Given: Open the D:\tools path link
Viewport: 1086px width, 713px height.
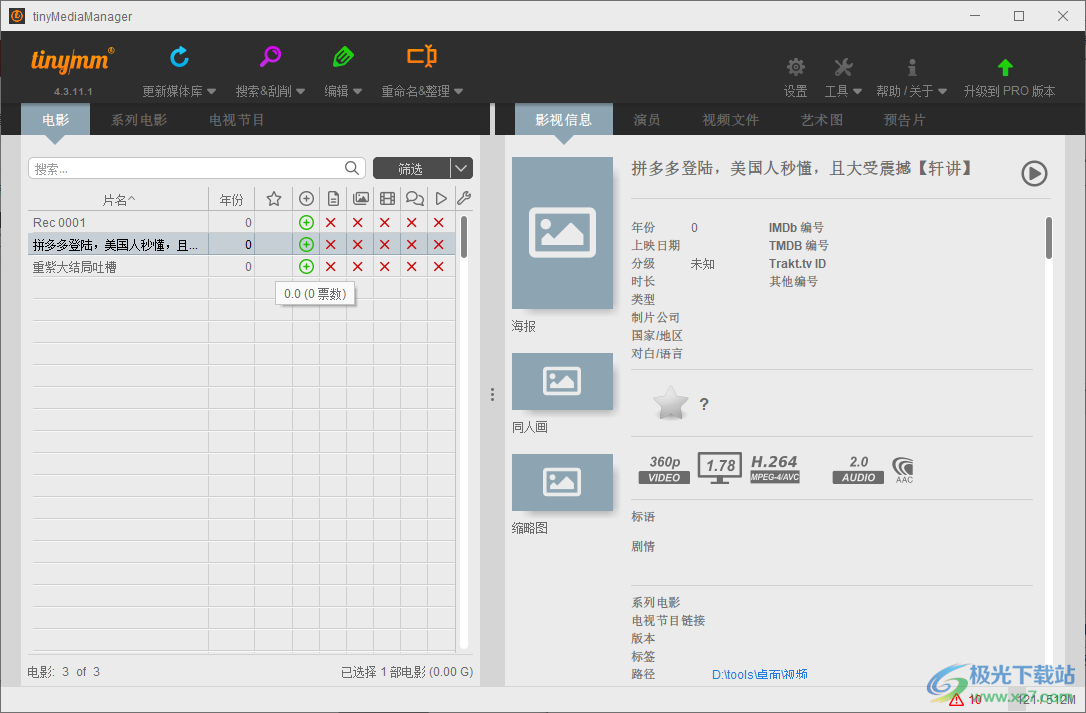Looking at the screenshot, I should (760, 674).
